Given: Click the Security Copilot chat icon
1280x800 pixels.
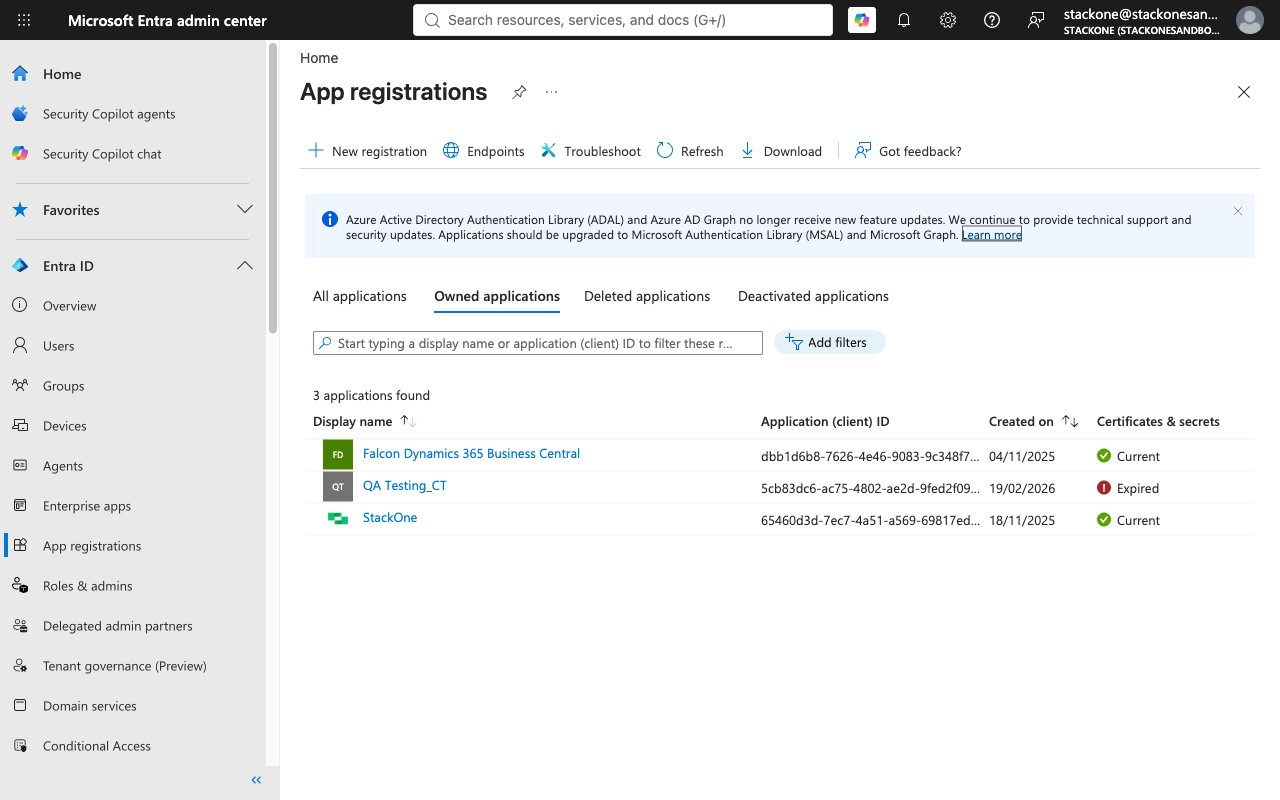Looking at the screenshot, I should pyautogui.click(x=20, y=154).
